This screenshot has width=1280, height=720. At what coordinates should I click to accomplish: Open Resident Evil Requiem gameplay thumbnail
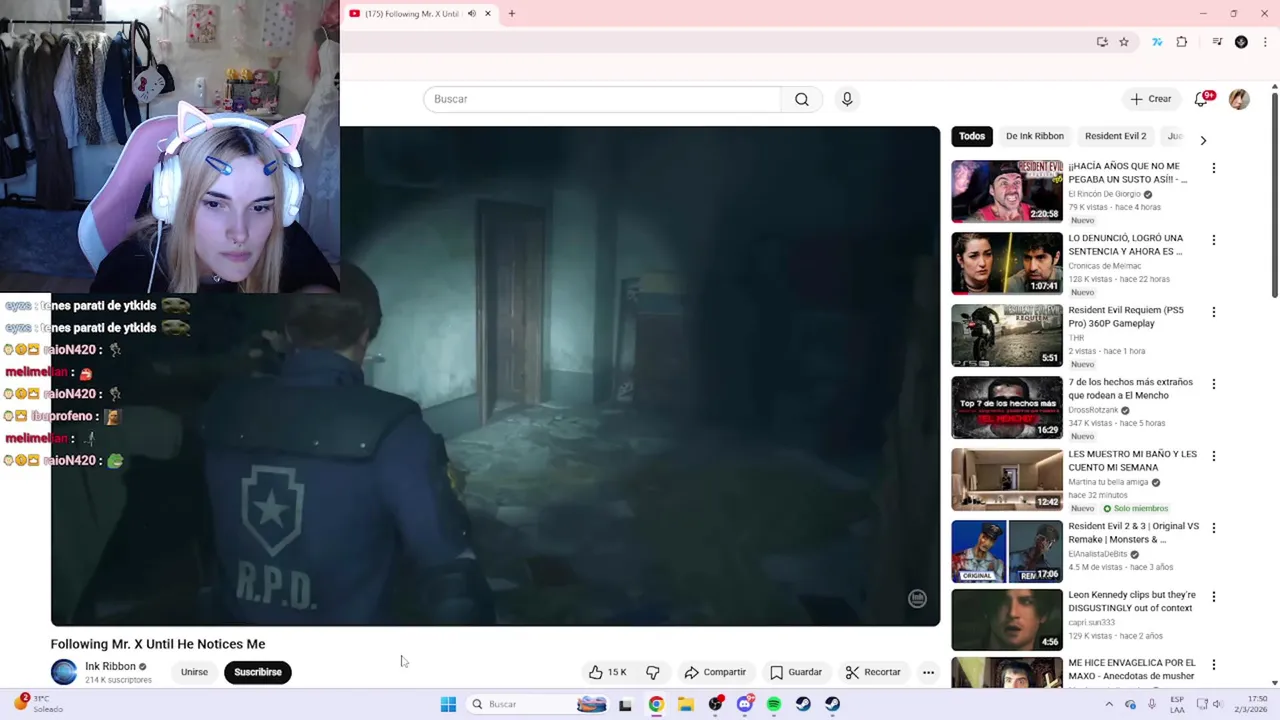pos(1007,335)
